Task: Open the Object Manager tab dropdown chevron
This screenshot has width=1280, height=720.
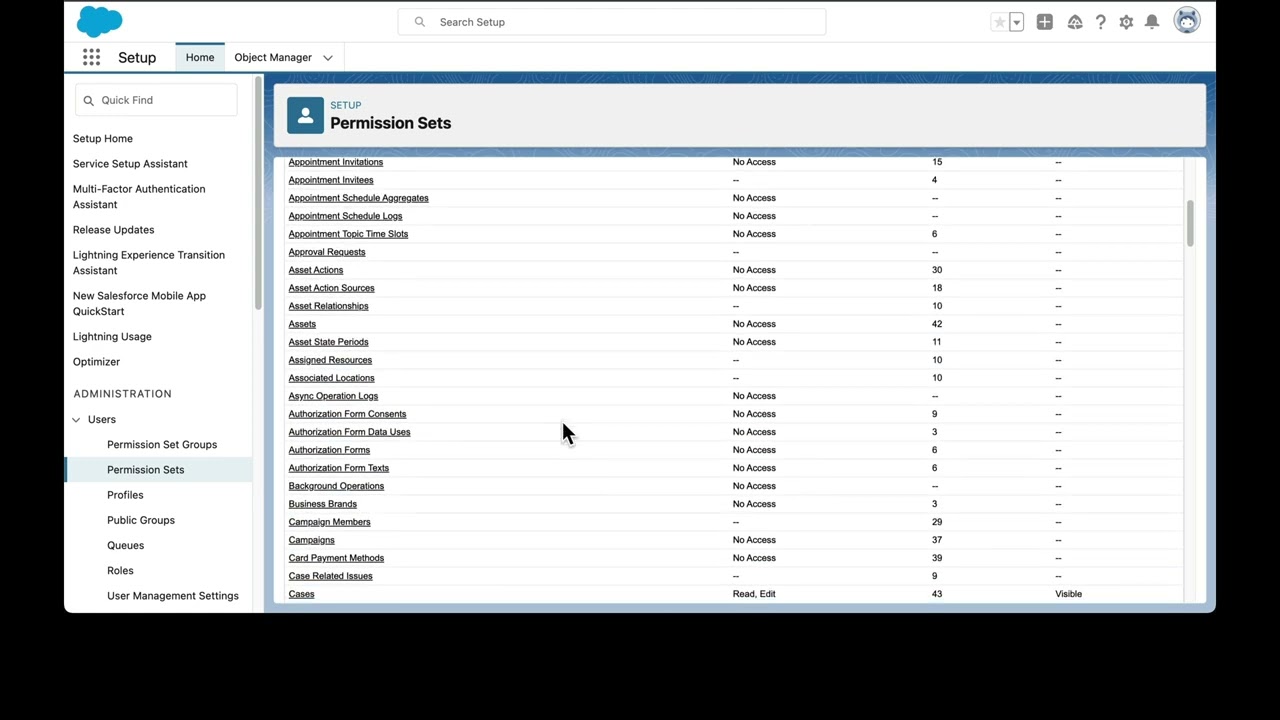Action: point(327,58)
